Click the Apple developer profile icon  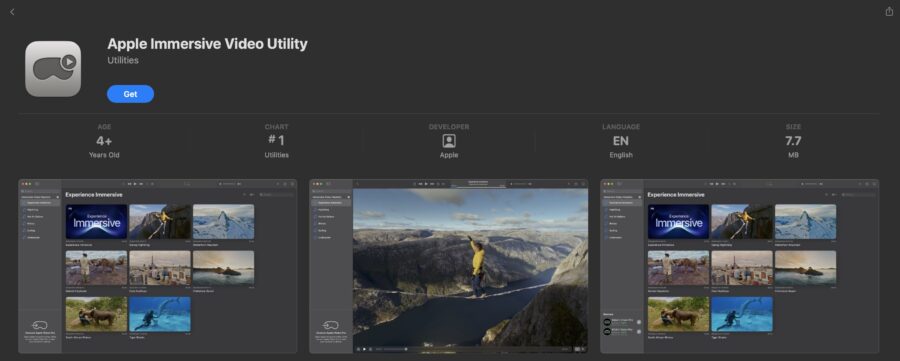tap(449, 141)
